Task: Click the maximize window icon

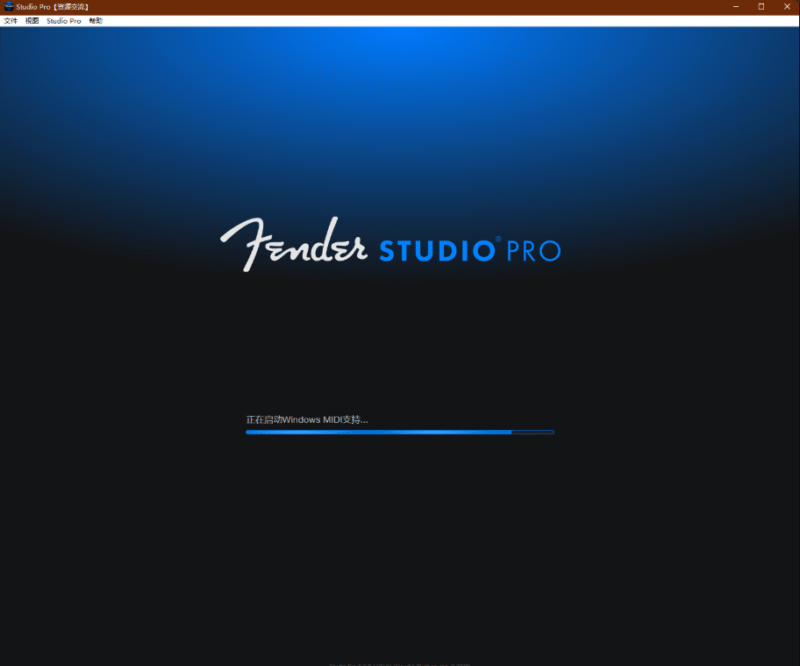Action: tap(760, 7)
